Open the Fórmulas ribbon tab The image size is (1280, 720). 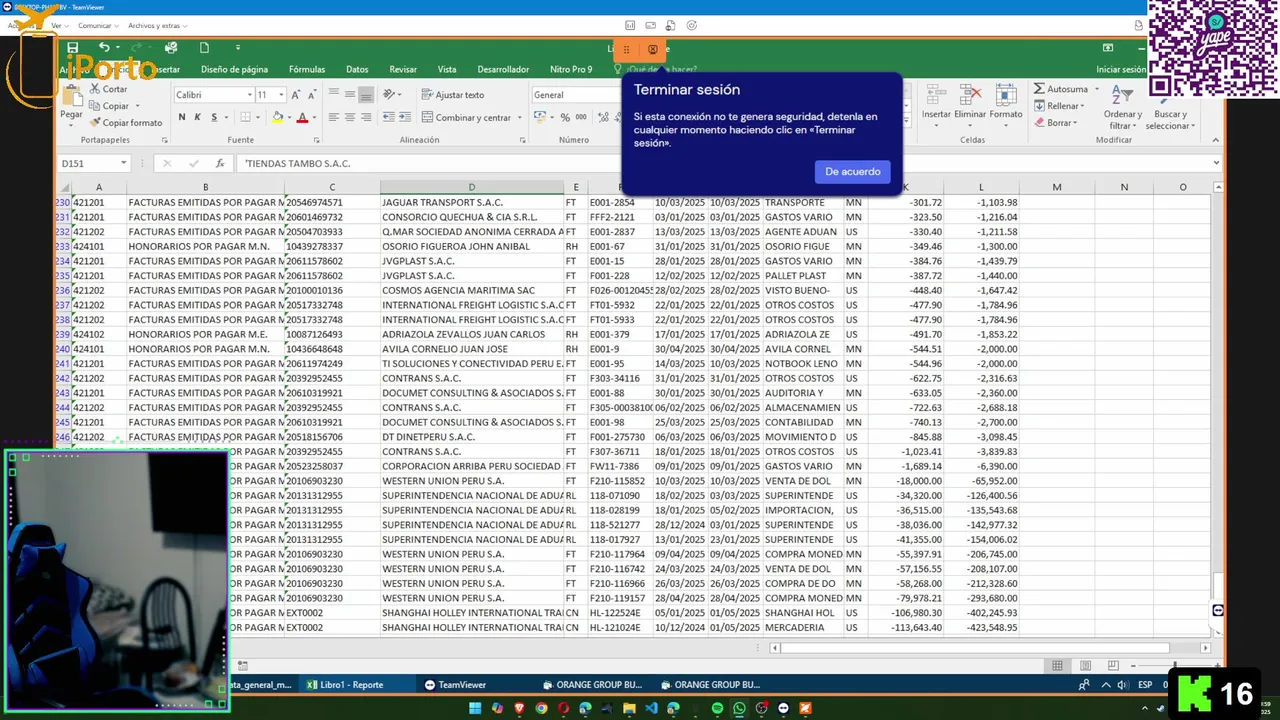(x=307, y=69)
